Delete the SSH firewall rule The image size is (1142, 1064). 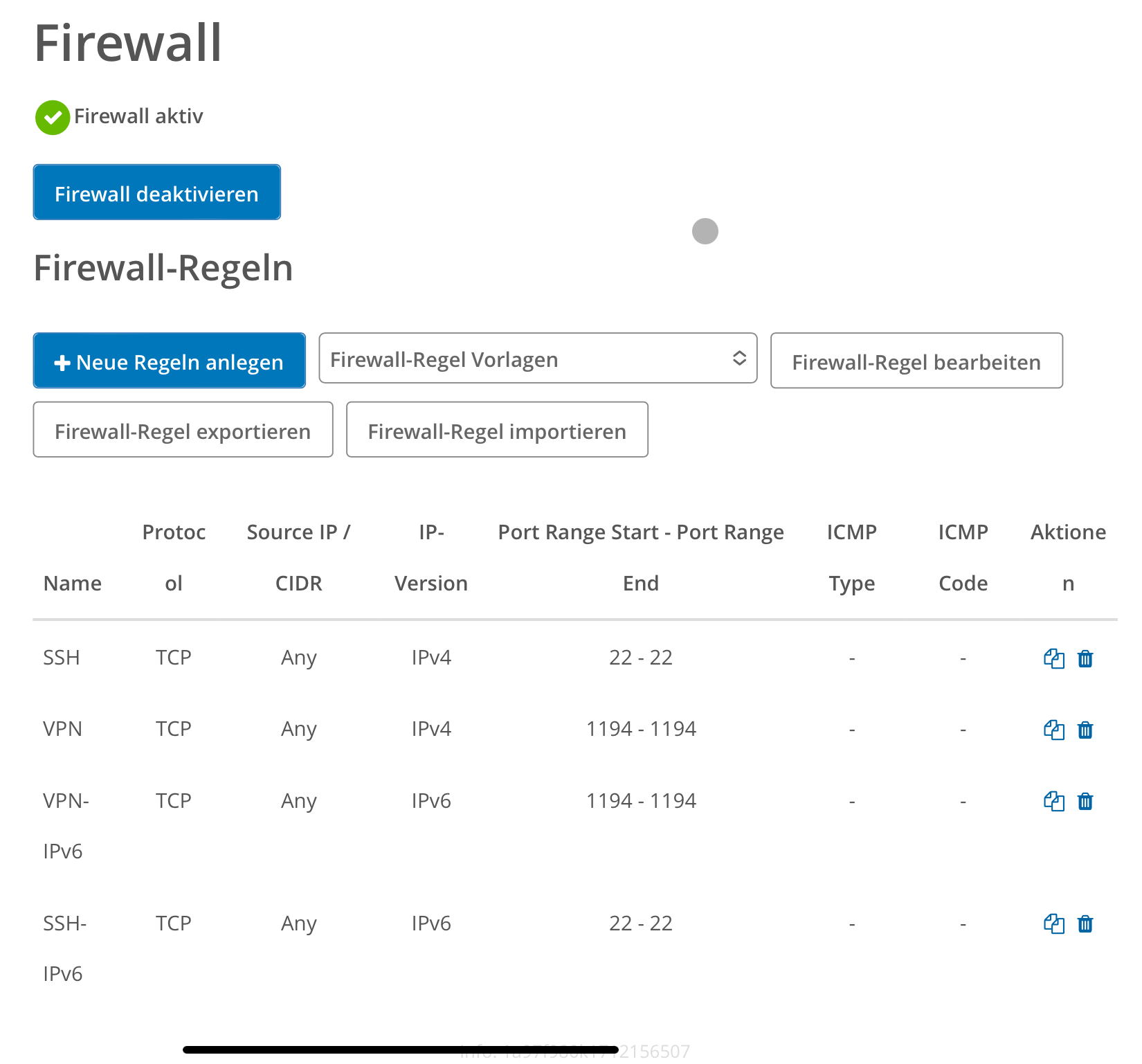click(1085, 658)
